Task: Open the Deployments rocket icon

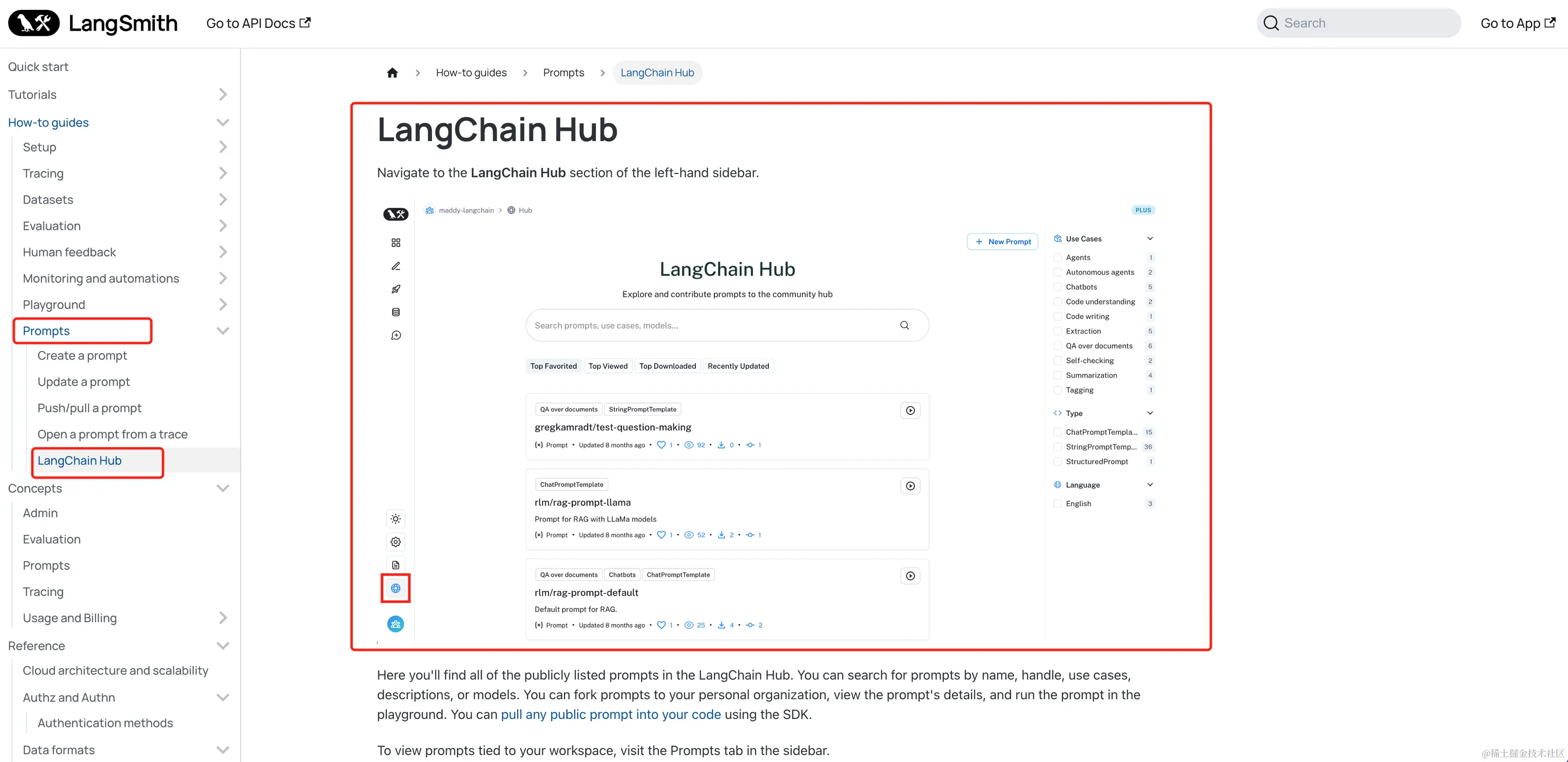Action: (395, 289)
